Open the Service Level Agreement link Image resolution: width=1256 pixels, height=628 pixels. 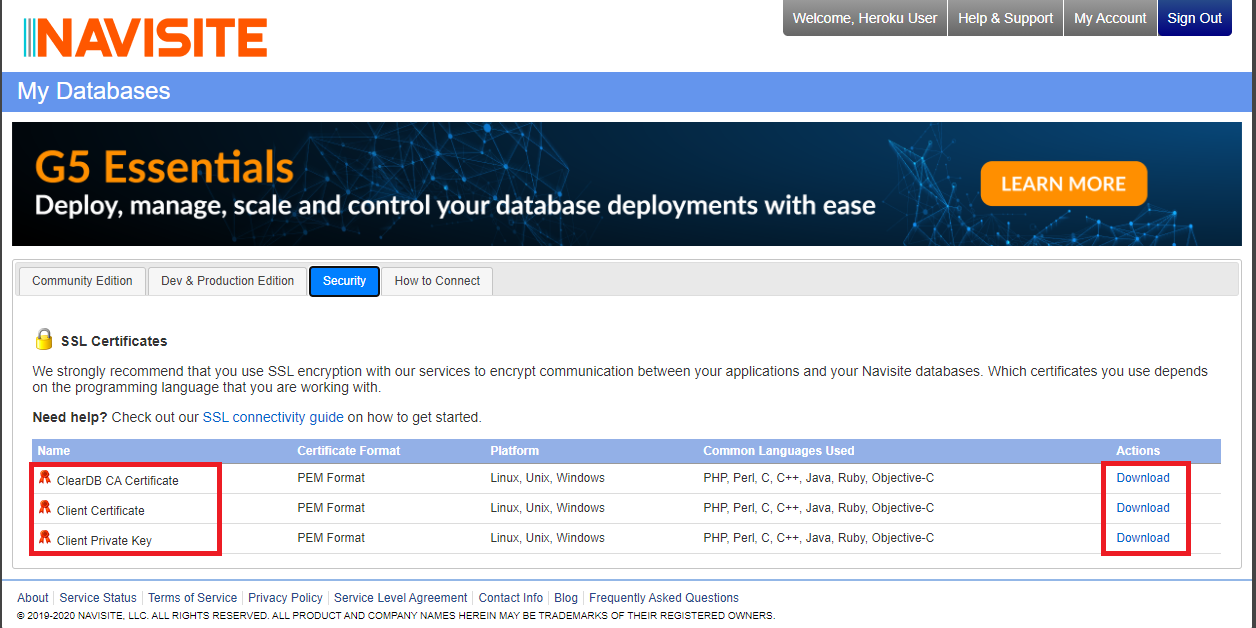point(400,598)
